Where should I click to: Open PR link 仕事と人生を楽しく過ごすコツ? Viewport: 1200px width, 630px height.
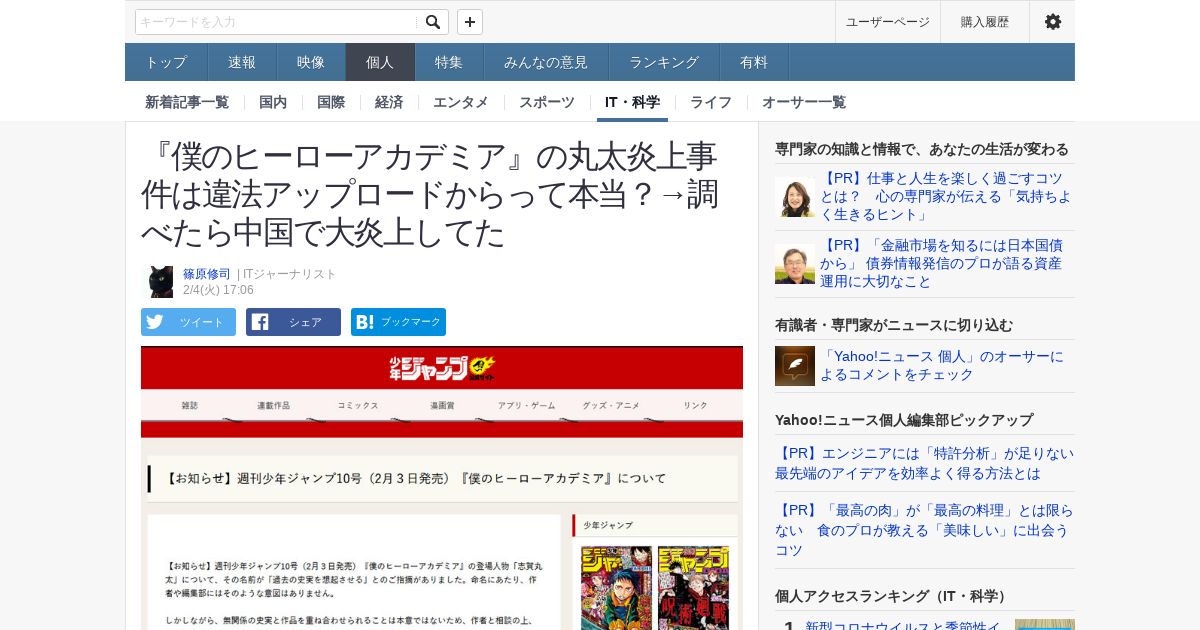(945, 196)
